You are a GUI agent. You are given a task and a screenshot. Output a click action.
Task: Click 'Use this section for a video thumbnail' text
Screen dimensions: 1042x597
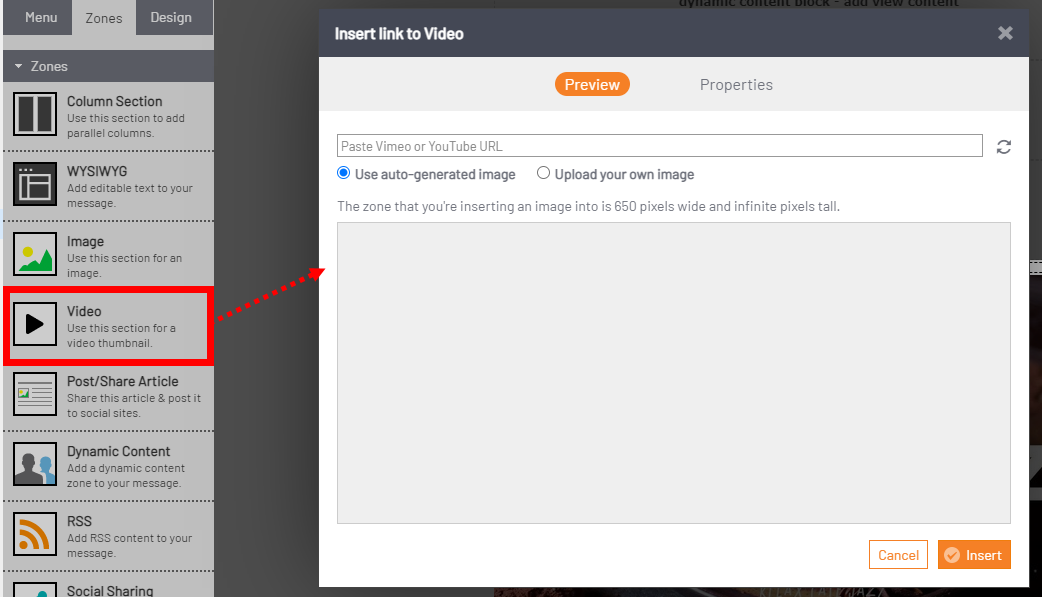(121, 336)
